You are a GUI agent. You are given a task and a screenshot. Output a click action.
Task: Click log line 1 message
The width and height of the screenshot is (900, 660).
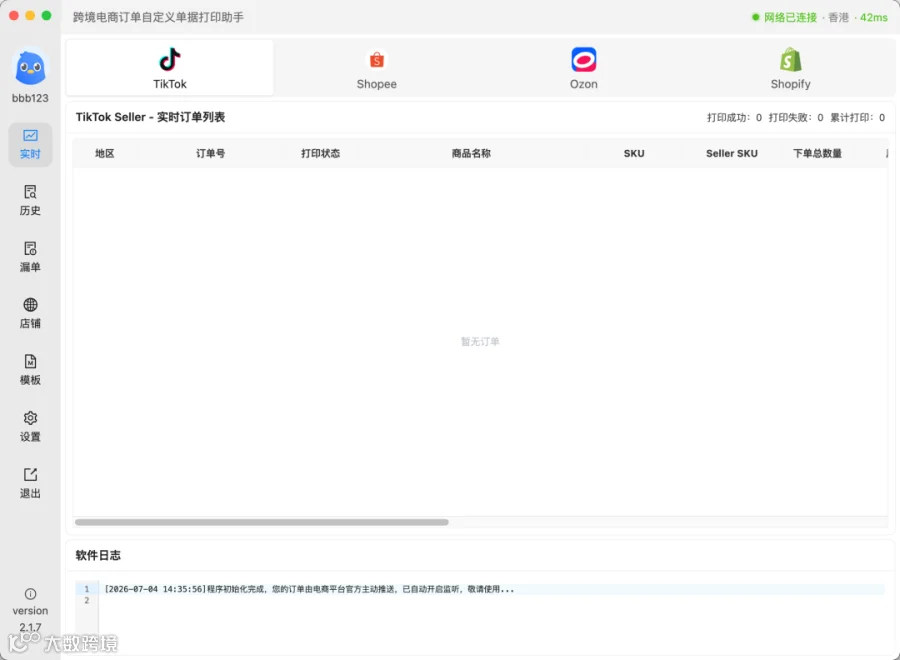click(309, 589)
